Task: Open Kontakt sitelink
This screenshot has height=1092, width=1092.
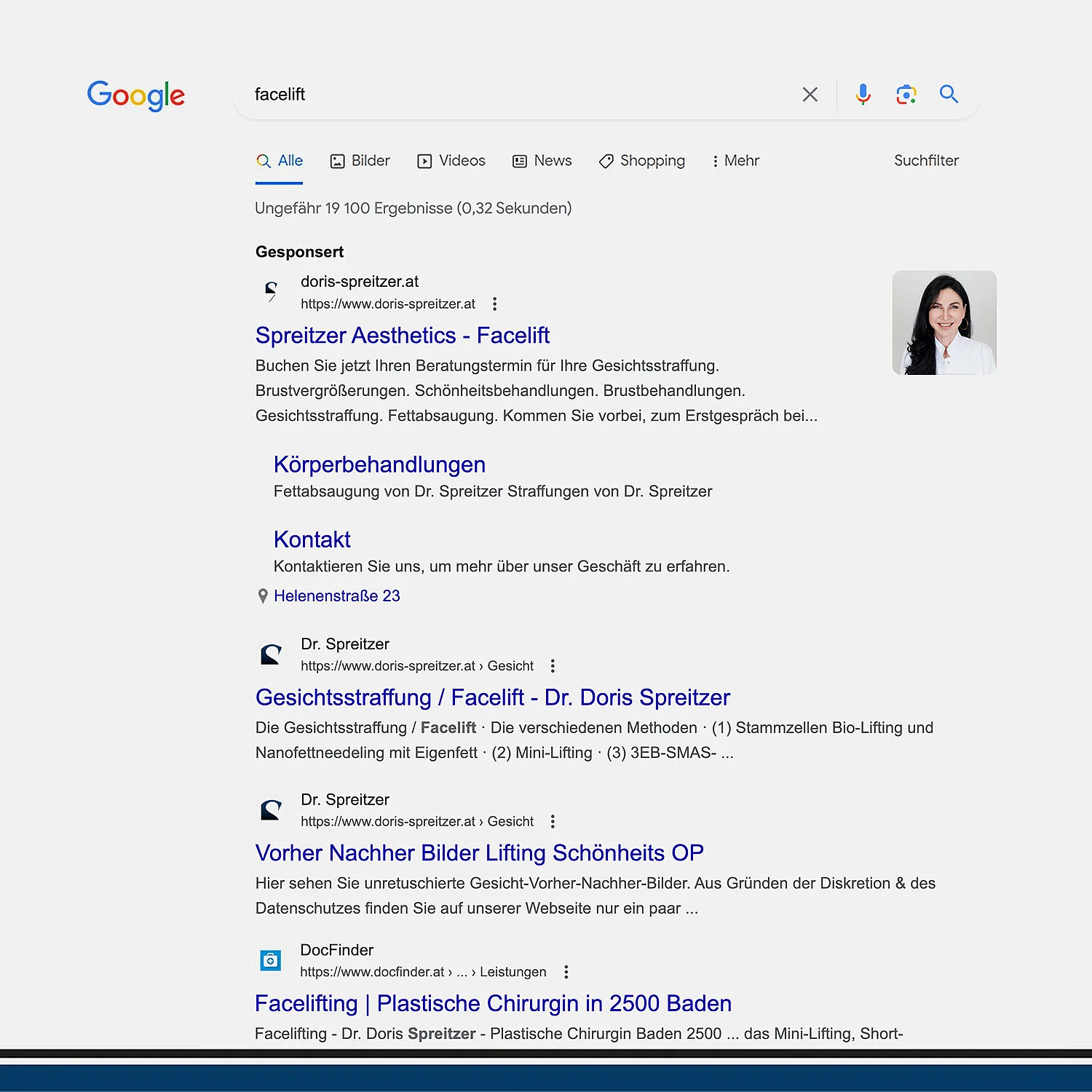Action: 312,539
